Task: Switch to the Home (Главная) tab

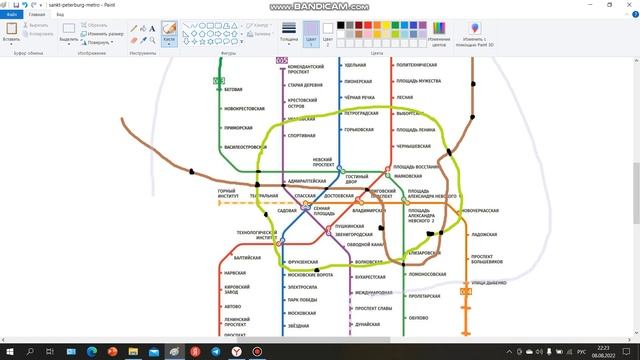Action: coord(37,15)
